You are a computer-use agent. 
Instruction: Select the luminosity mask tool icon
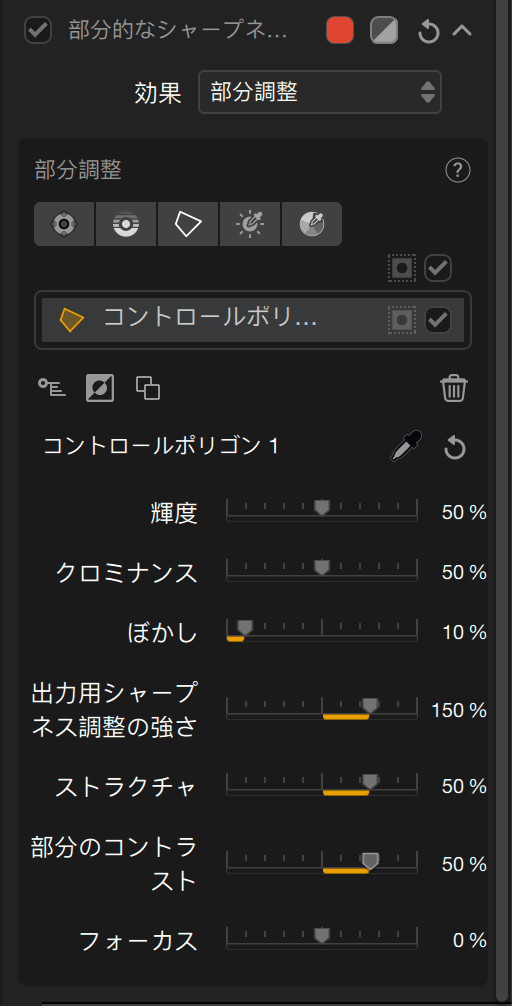250,225
